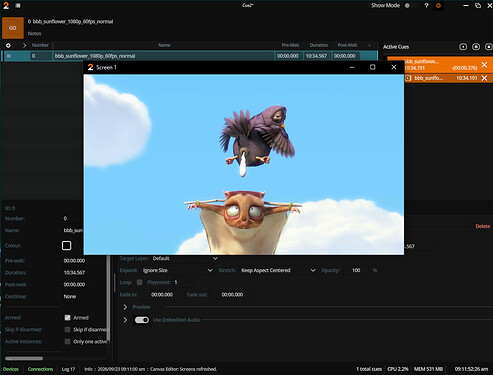493x375 pixels.
Task: Toggle the Armed checkbox
Action: [x=67, y=318]
